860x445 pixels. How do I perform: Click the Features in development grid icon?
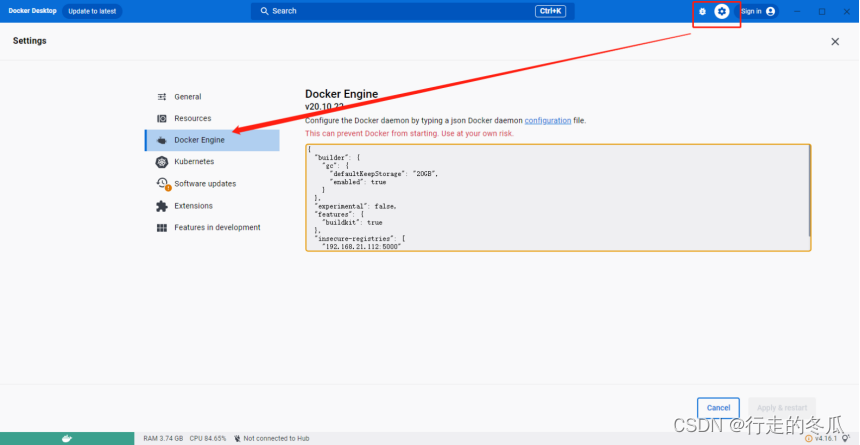162,228
